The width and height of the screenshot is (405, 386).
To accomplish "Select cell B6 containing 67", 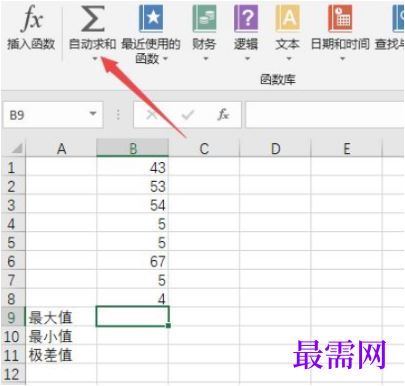I will 133,261.
